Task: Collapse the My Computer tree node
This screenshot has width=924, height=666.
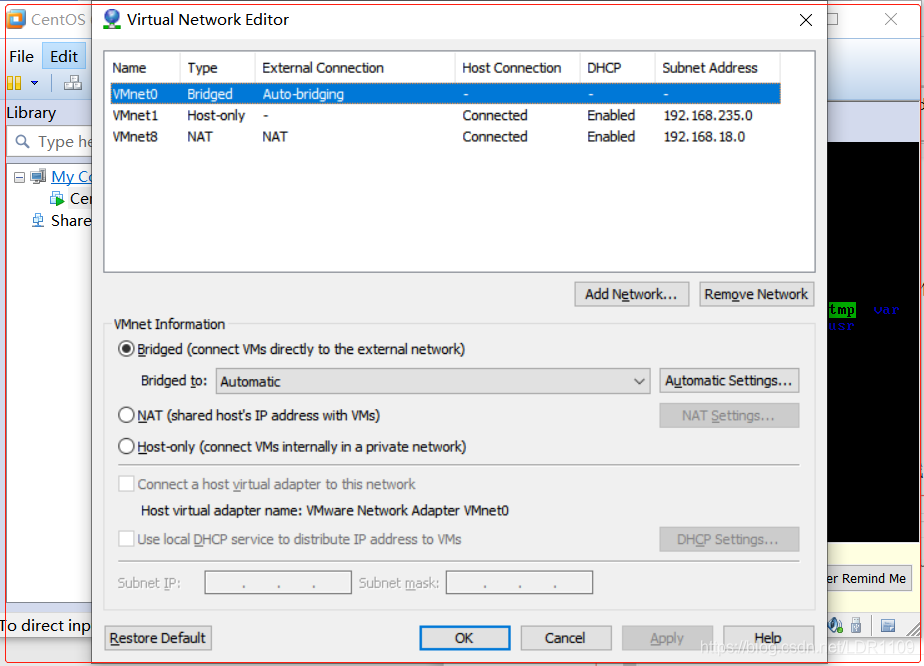Action: [x=19, y=177]
